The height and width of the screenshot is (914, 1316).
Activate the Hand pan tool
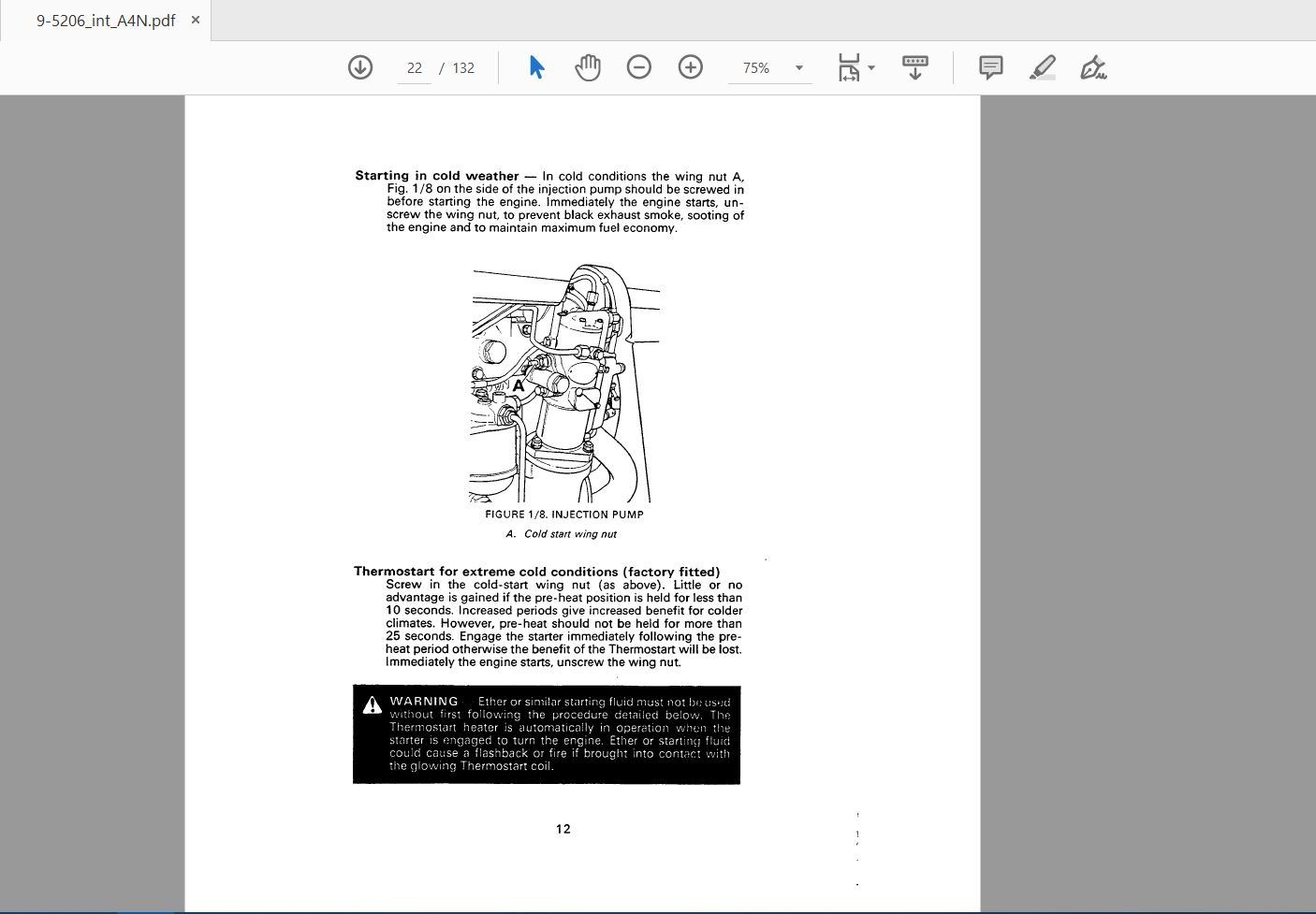588,67
